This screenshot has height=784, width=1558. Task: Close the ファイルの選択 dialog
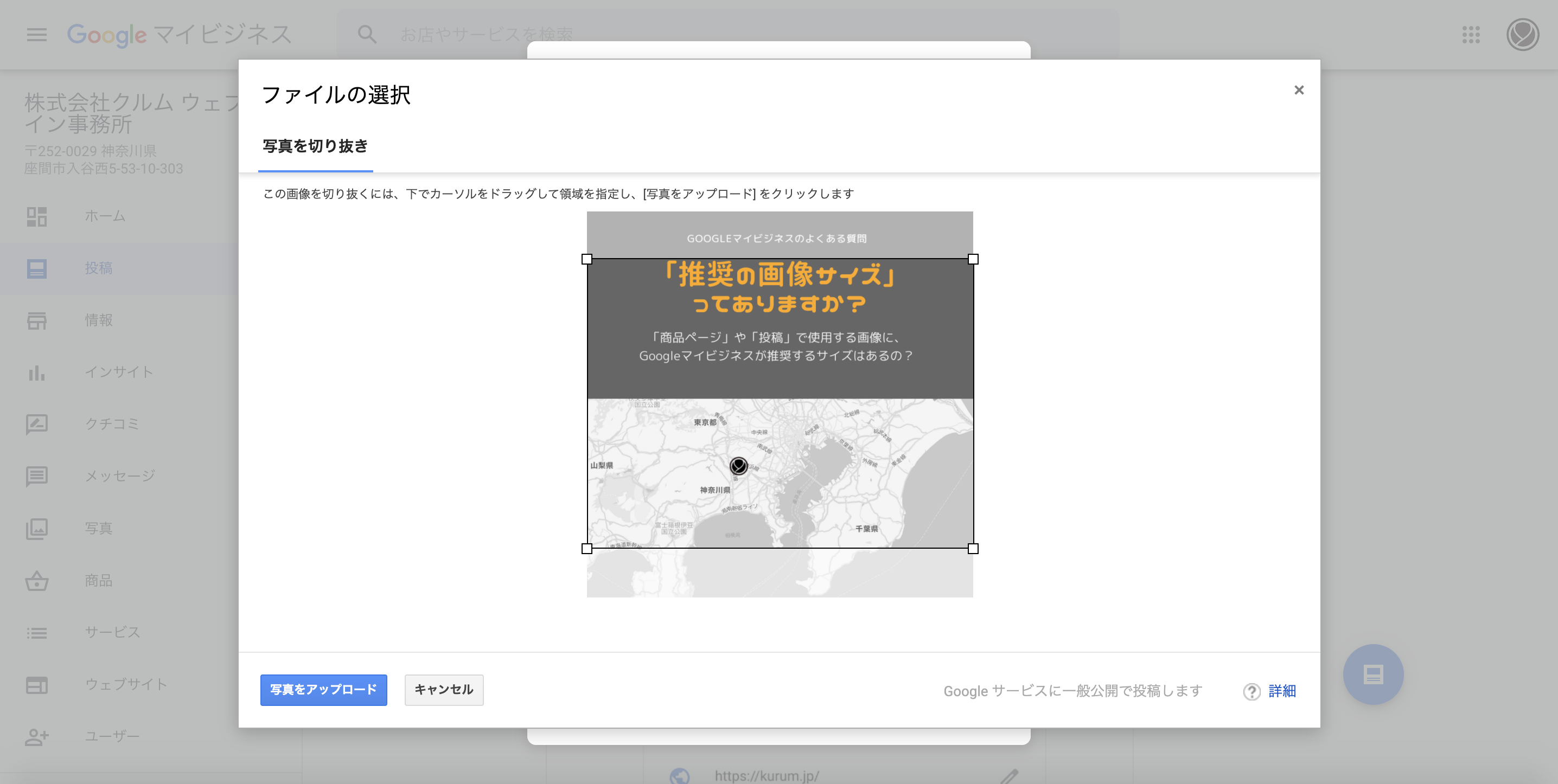click(1299, 90)
